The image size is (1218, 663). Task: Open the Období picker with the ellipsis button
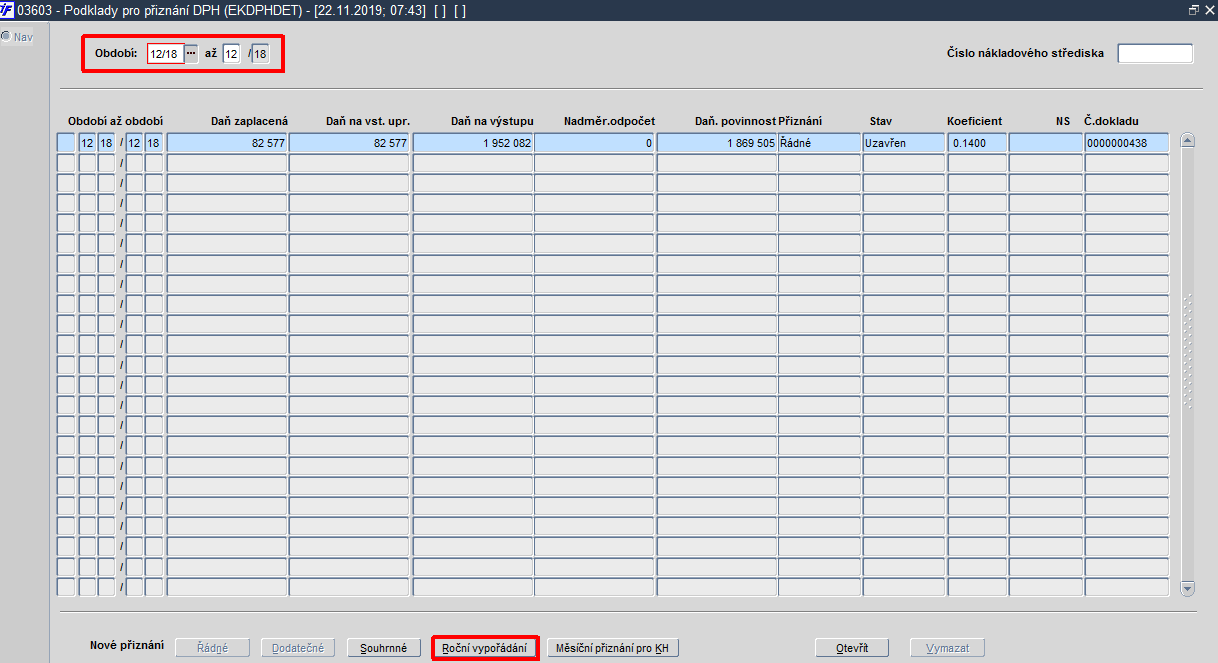pos(191,53)
